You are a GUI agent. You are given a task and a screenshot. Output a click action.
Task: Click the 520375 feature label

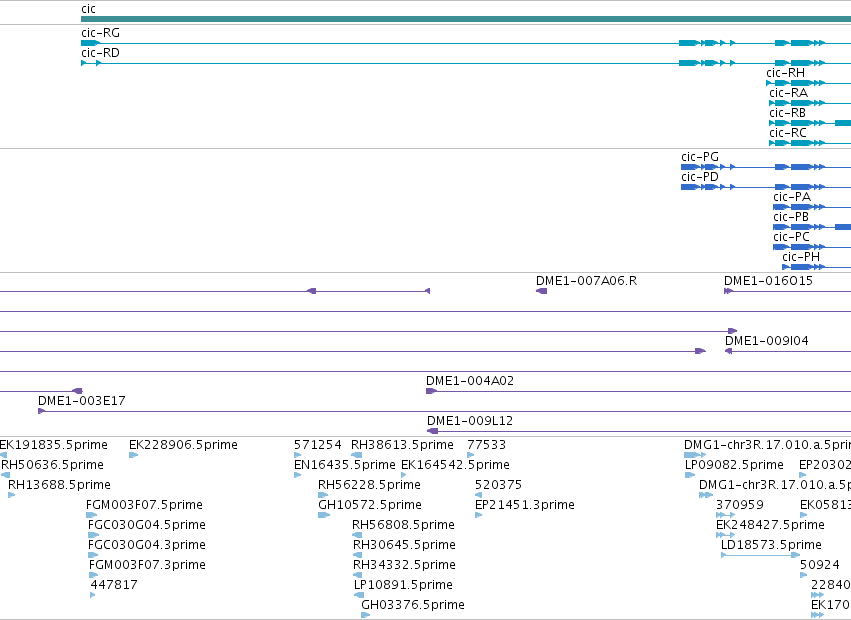[x=498, y=485]
